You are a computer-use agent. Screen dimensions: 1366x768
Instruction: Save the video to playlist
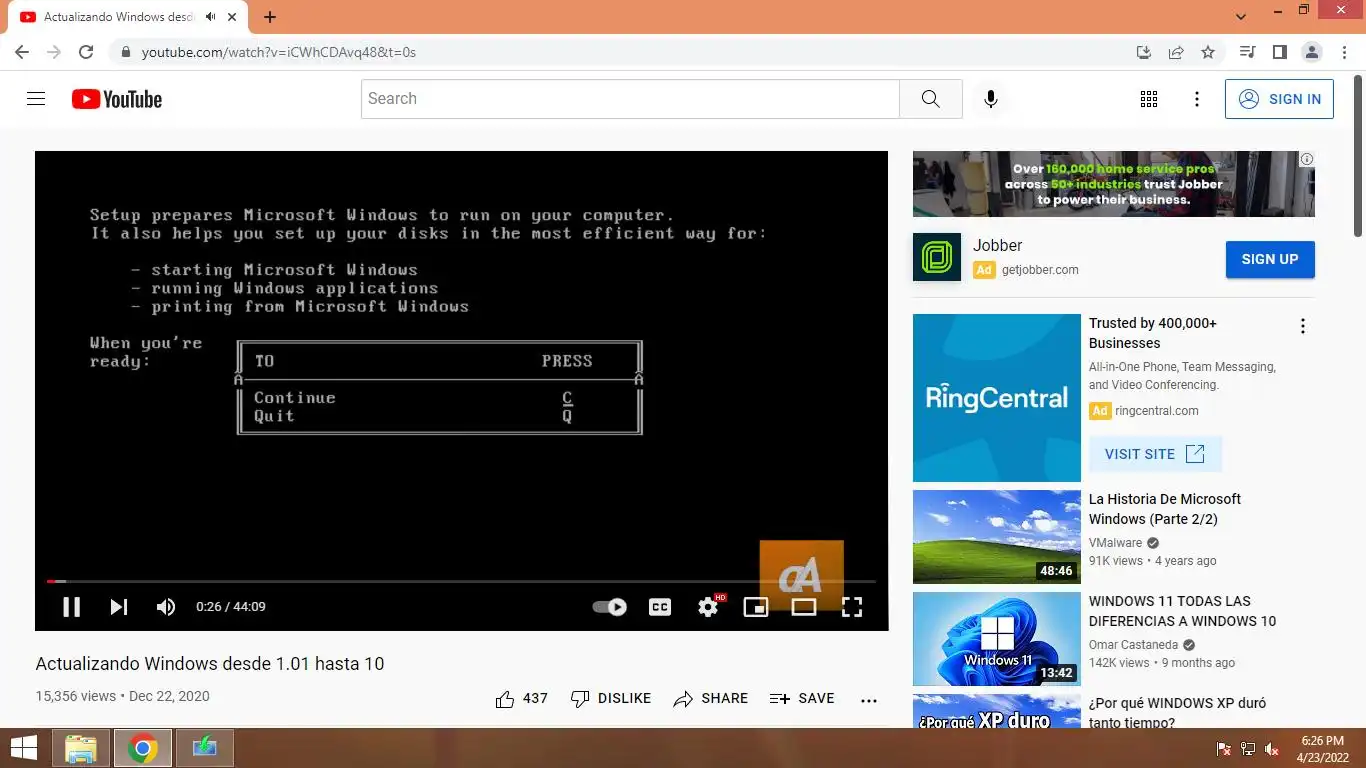click(x=802, y=699)
